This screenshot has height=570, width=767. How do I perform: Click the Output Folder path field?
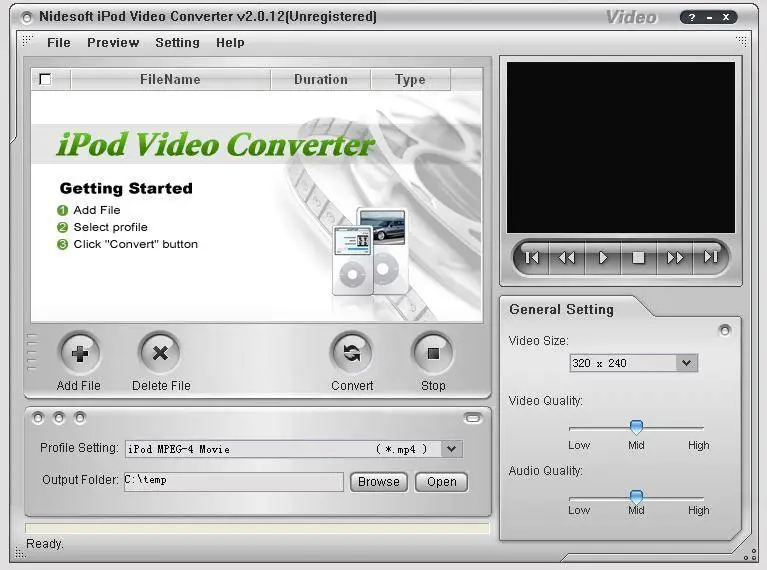234,481
